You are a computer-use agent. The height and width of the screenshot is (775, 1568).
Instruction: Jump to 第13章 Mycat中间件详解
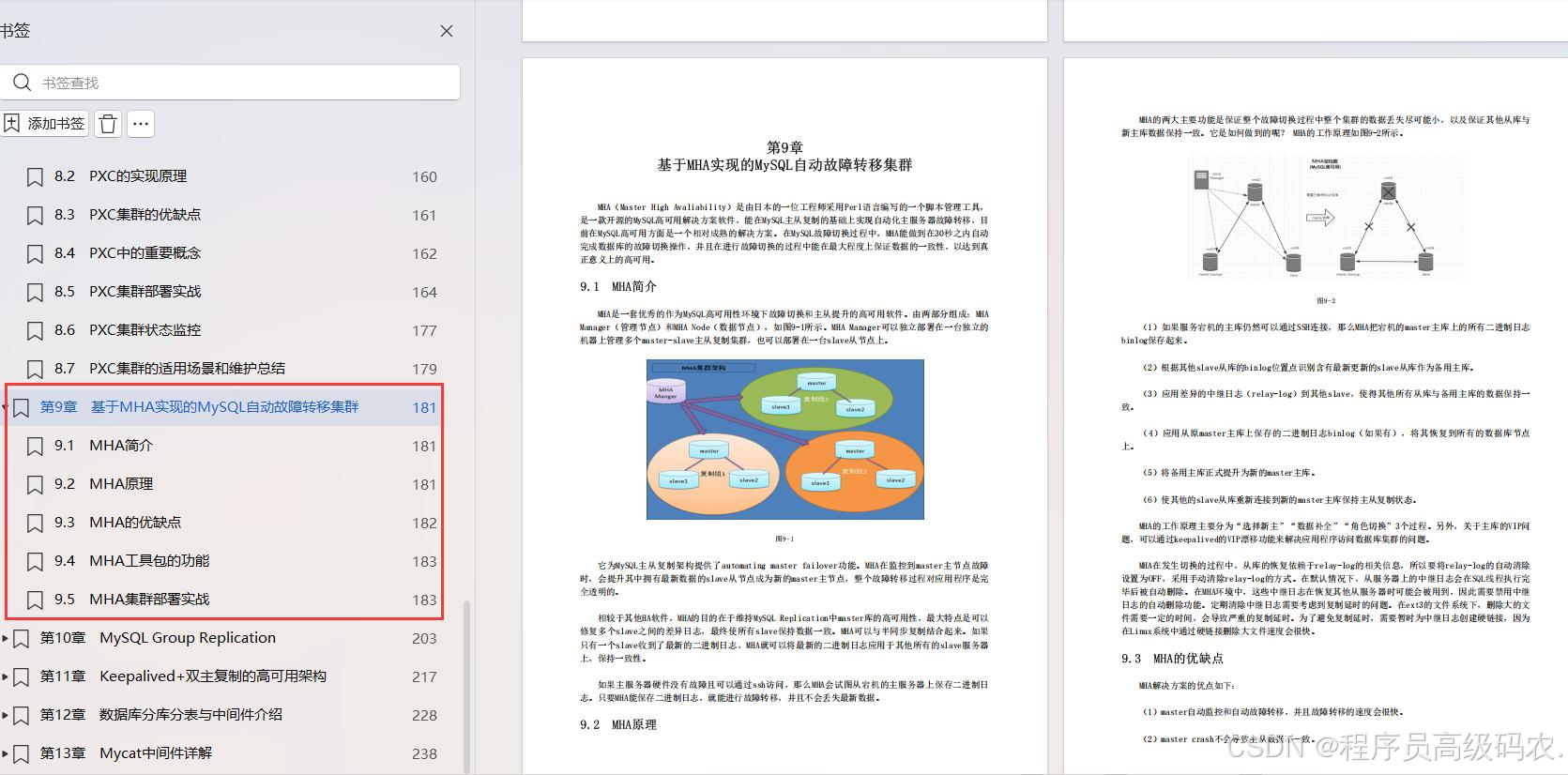point(126,753)
